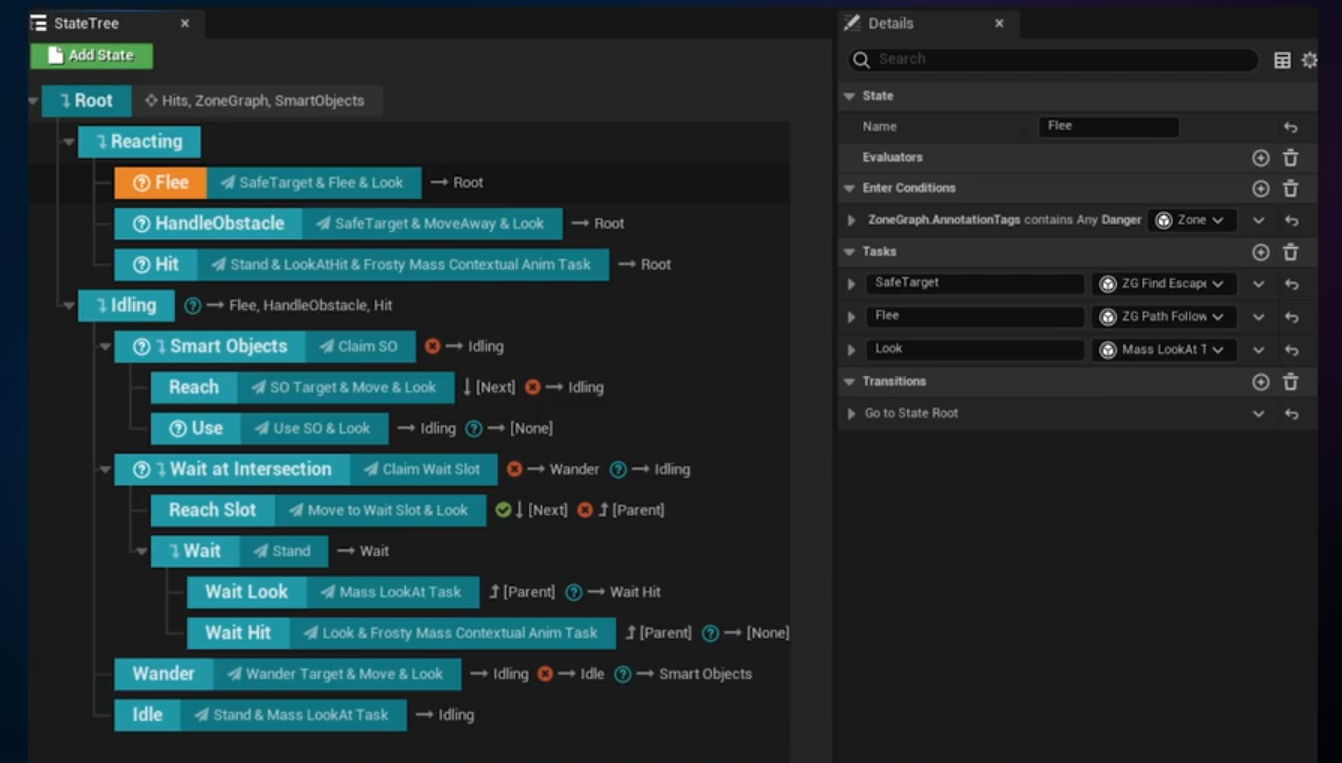Collapse the Smart Objects state children
1342x763 pixels.
tap(105, 347)
